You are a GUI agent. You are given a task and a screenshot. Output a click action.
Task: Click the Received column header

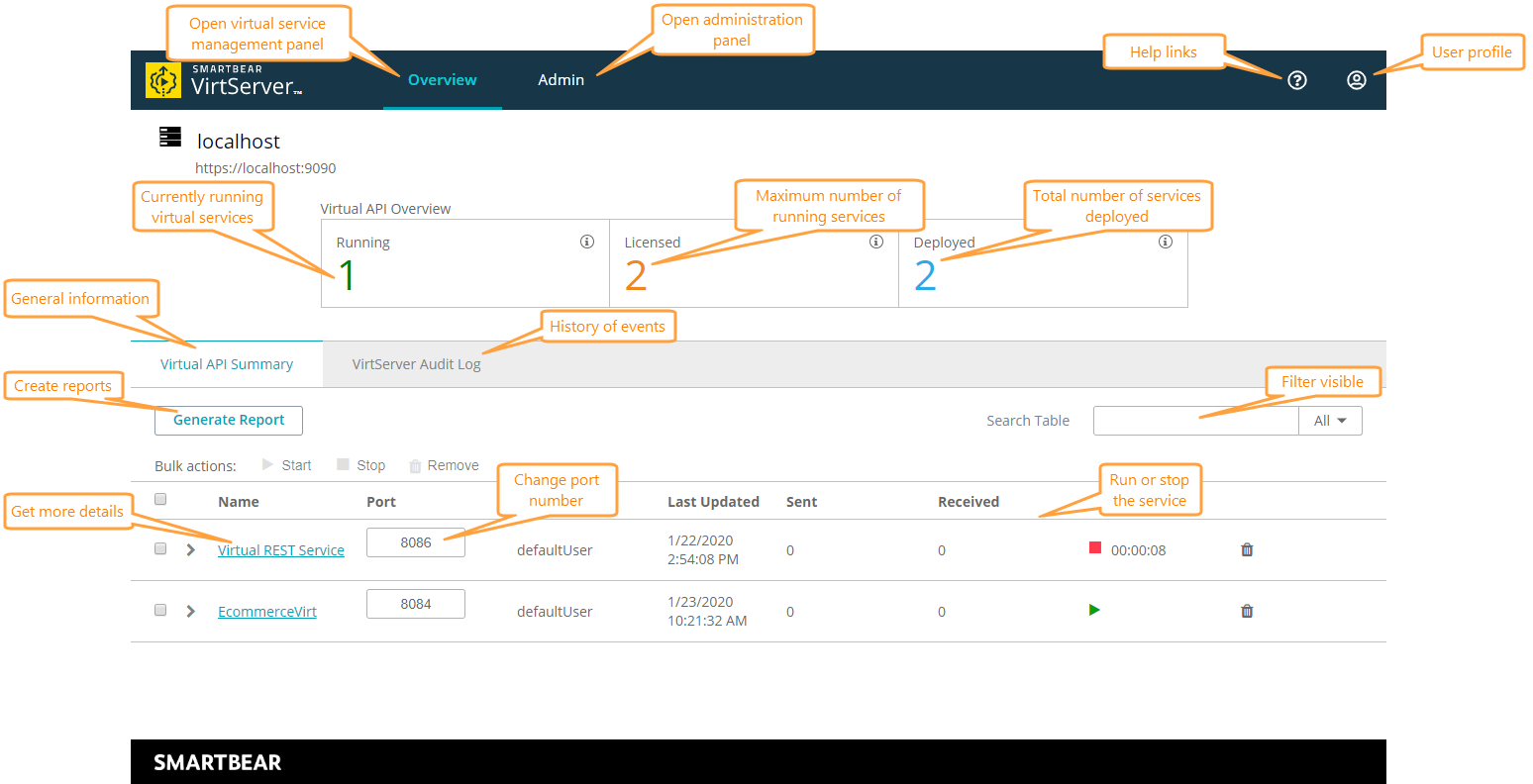[969, 502]
